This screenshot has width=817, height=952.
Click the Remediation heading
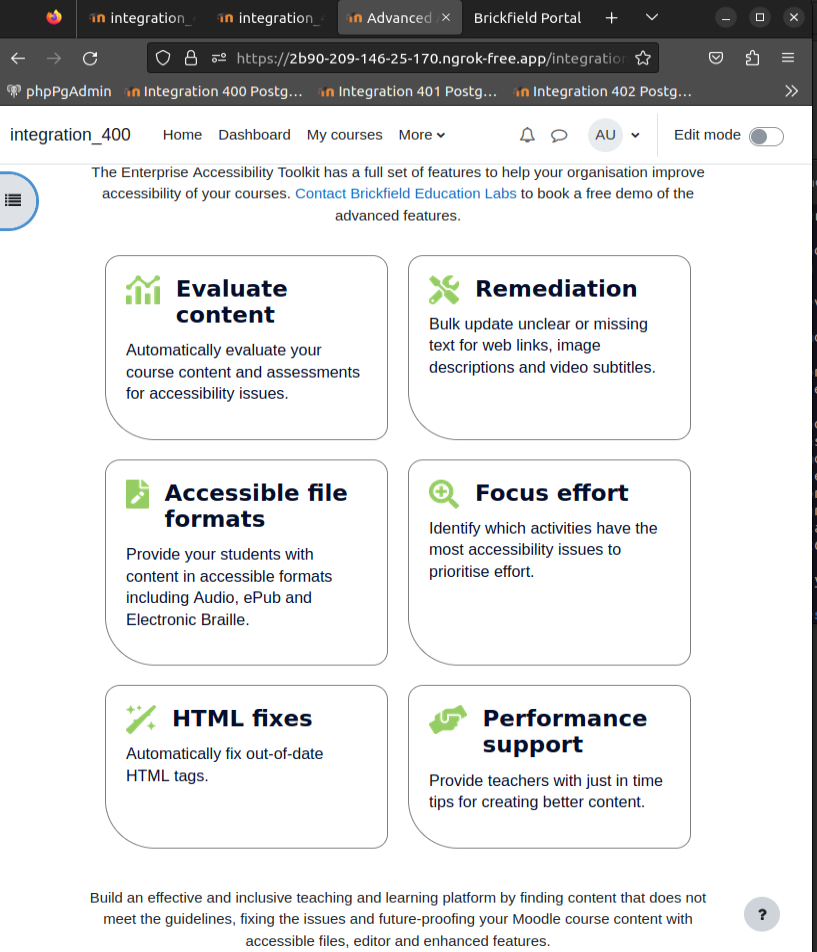click(556, 289)
